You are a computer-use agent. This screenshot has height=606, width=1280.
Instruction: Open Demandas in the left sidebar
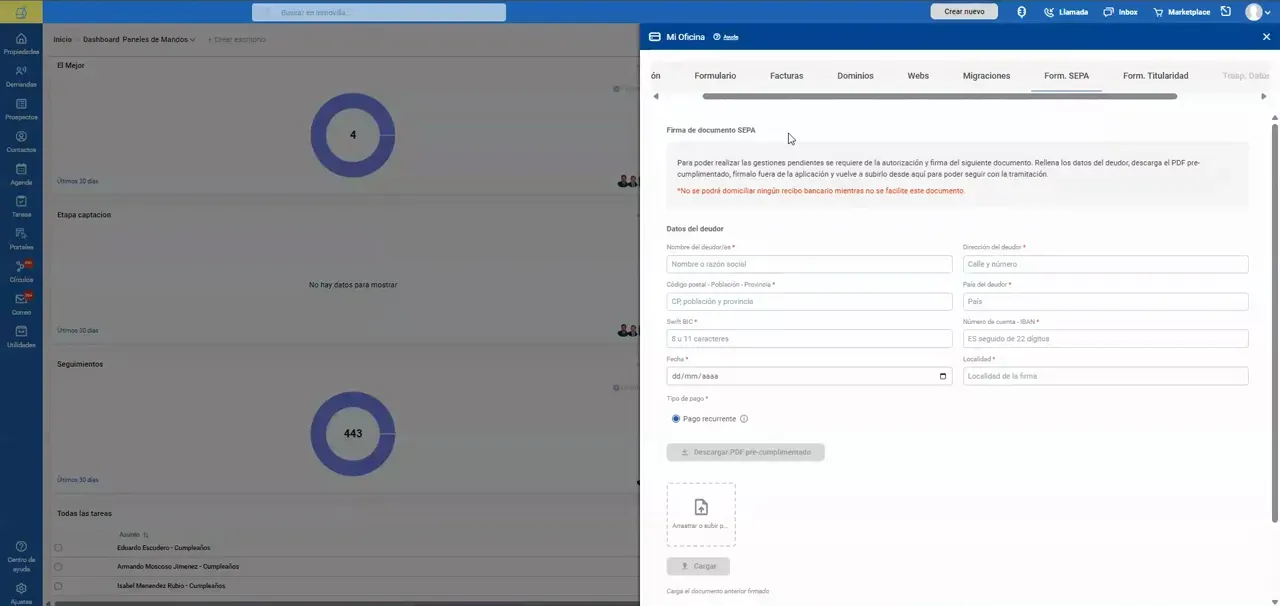pyautogui.click(x=21, y=76)
